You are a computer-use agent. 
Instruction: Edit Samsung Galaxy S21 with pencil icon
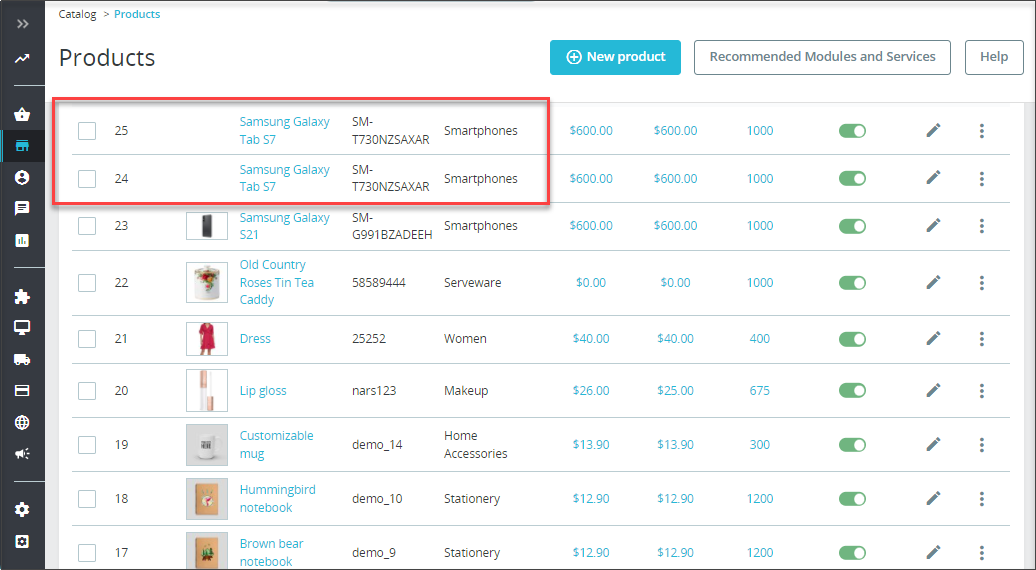933,225
